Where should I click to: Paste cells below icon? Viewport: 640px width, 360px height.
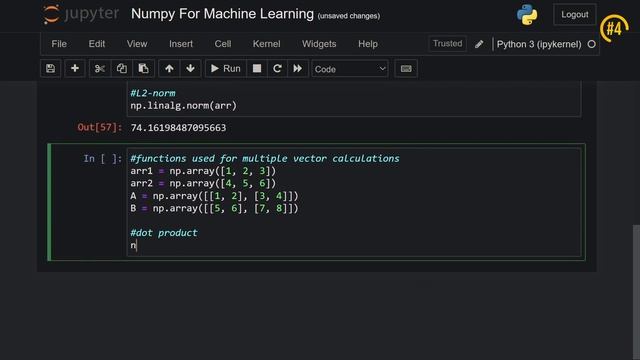pos(143,69)
